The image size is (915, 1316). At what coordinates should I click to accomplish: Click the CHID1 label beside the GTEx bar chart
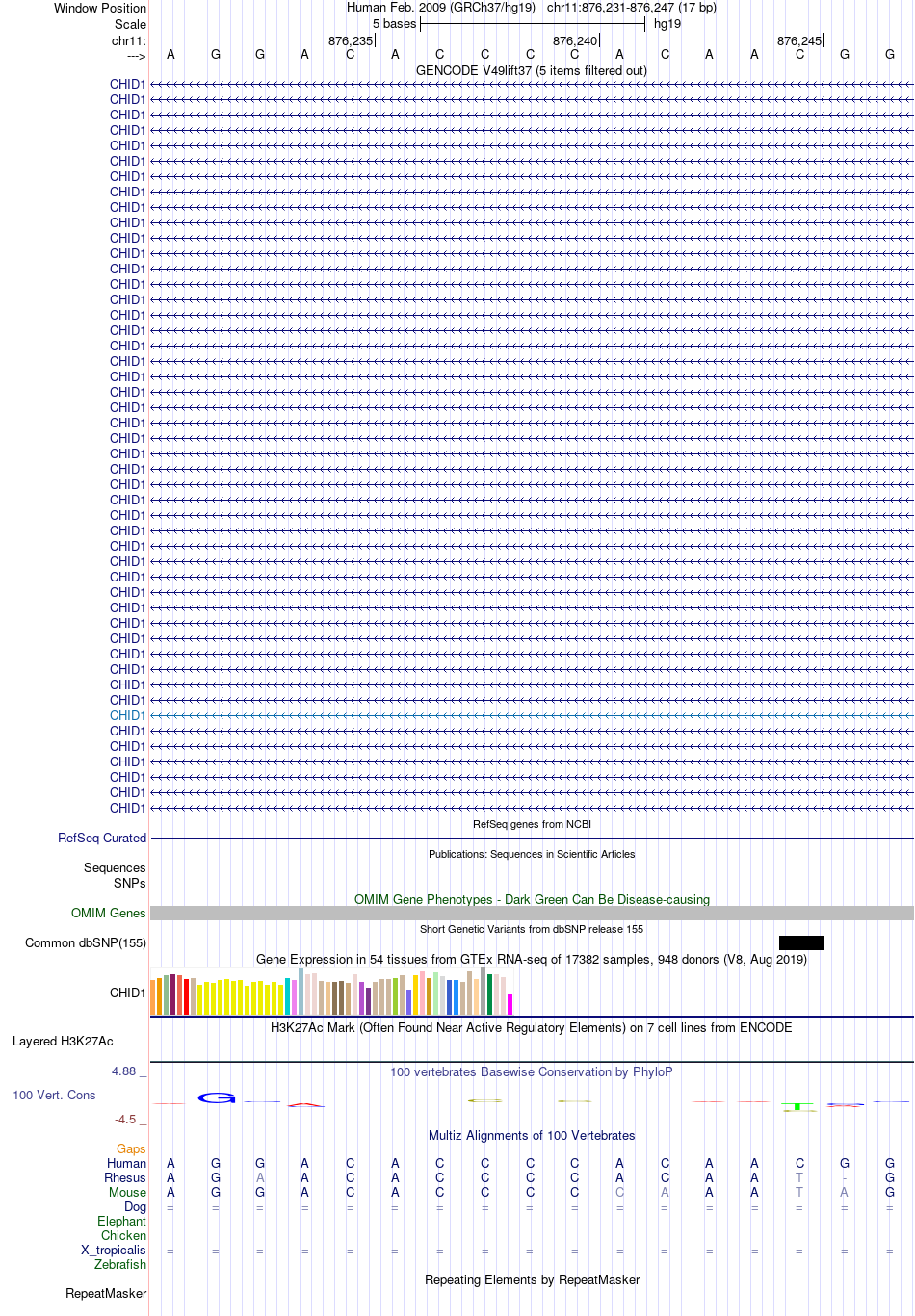[x=127, y=993]
